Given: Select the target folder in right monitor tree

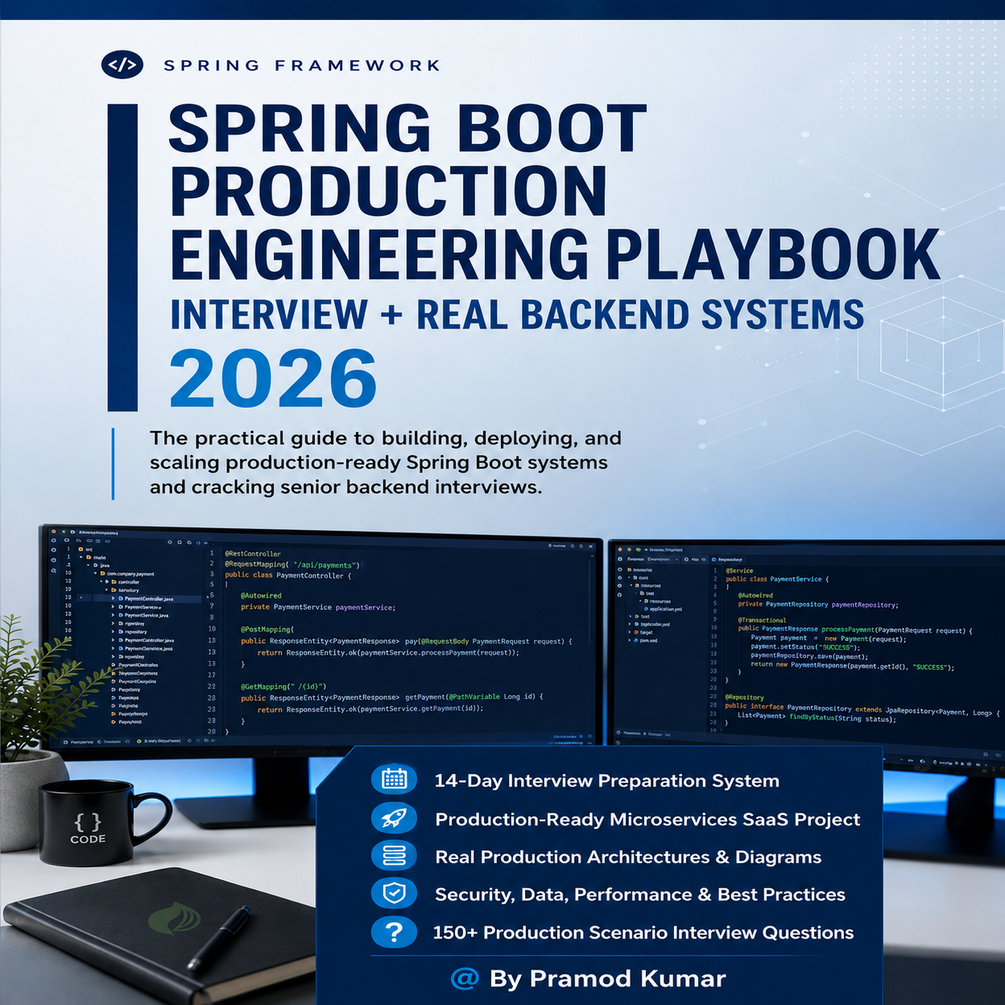Looking at the screenshot, I should pyautogui.click(x=643, y=632).
